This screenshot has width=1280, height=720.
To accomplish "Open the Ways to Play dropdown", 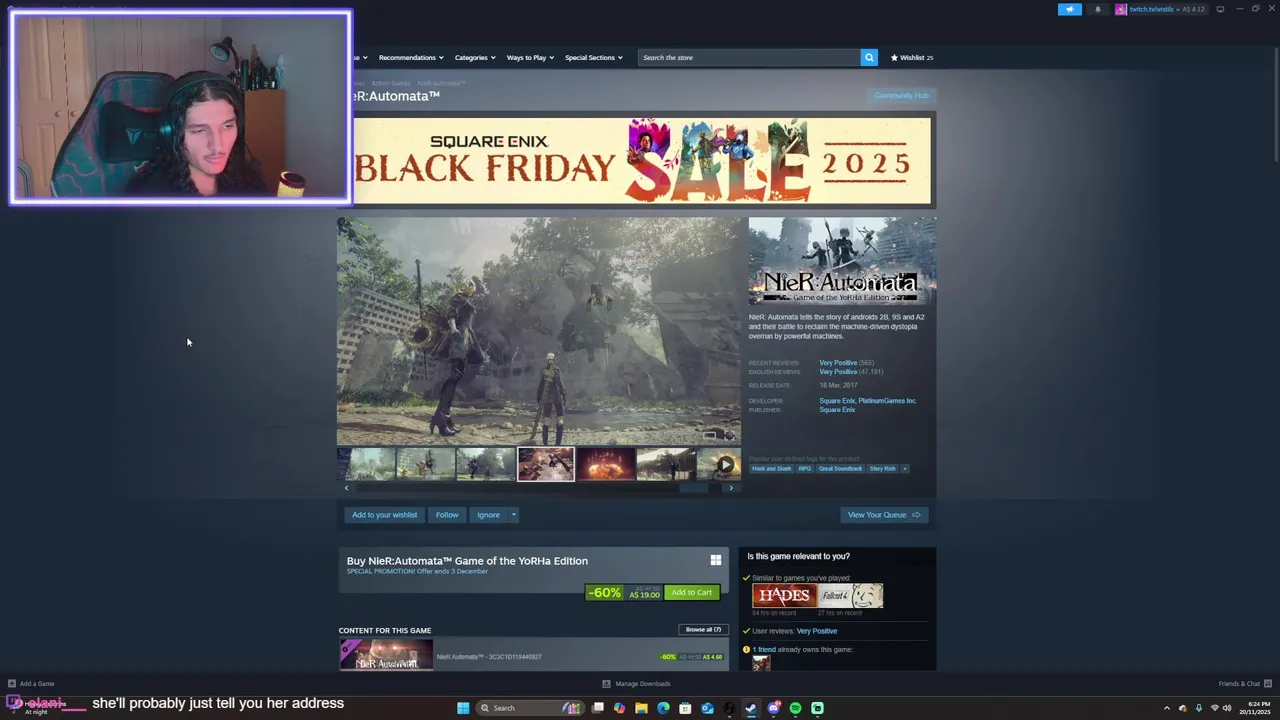I will [x=530, y=57].
